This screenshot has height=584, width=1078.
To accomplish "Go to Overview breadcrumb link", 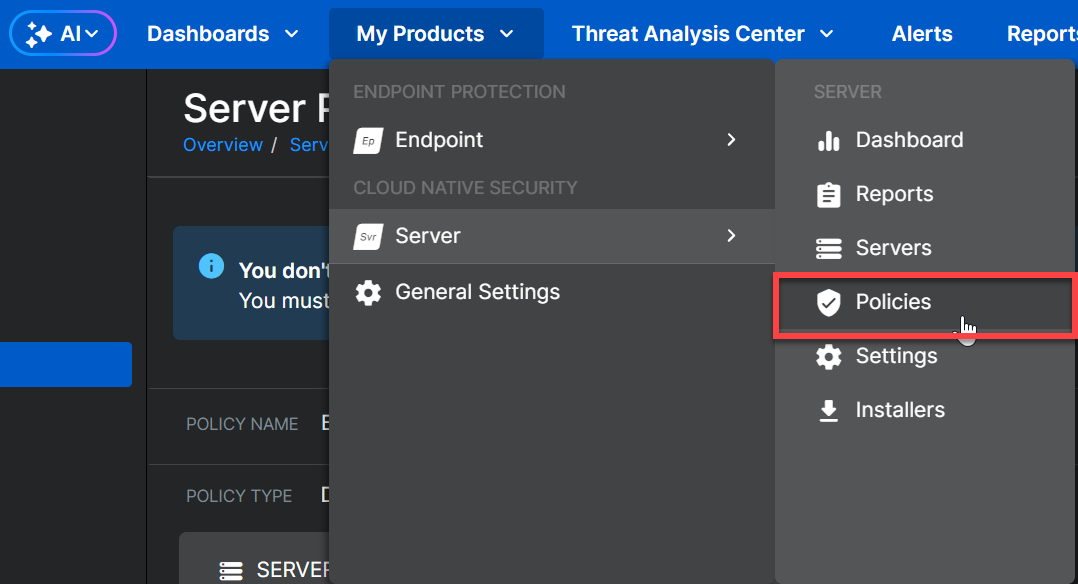I will tap(222, 145).
